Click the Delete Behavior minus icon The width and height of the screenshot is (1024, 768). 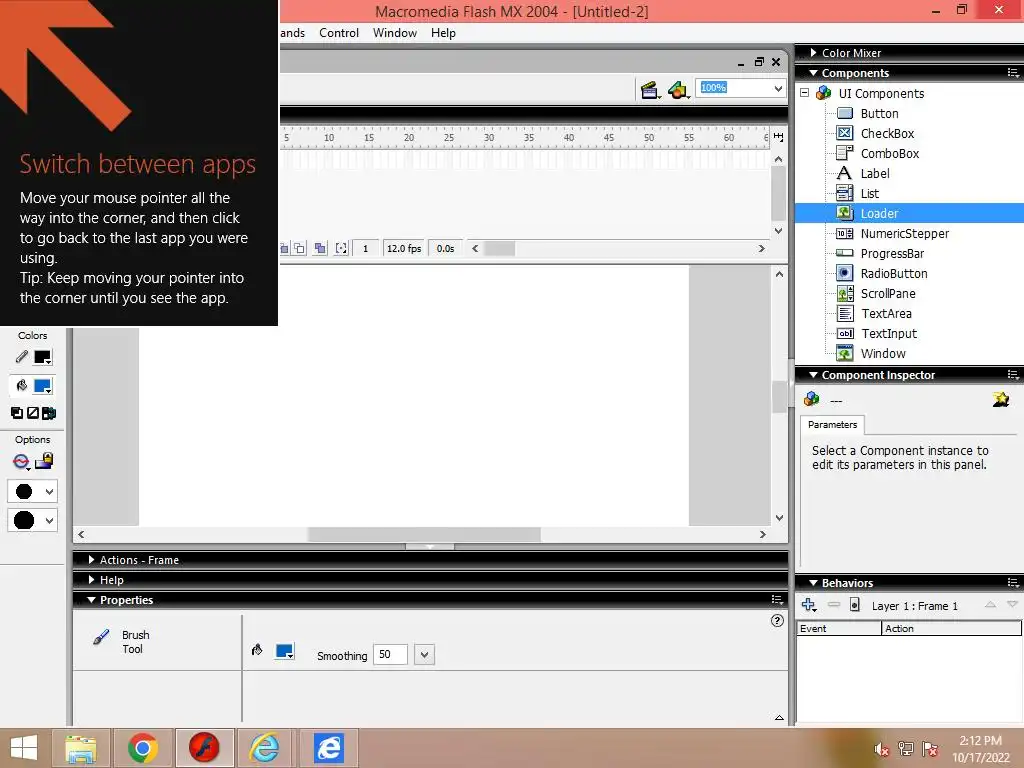coord(834,605)
